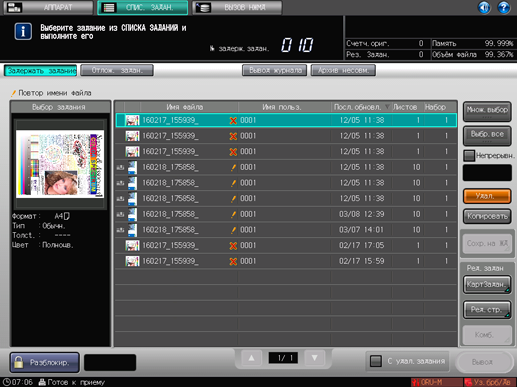Click pencil mark in 03/07 14:01 row
This screenshot has height=387, width=517.
(233, 230)
